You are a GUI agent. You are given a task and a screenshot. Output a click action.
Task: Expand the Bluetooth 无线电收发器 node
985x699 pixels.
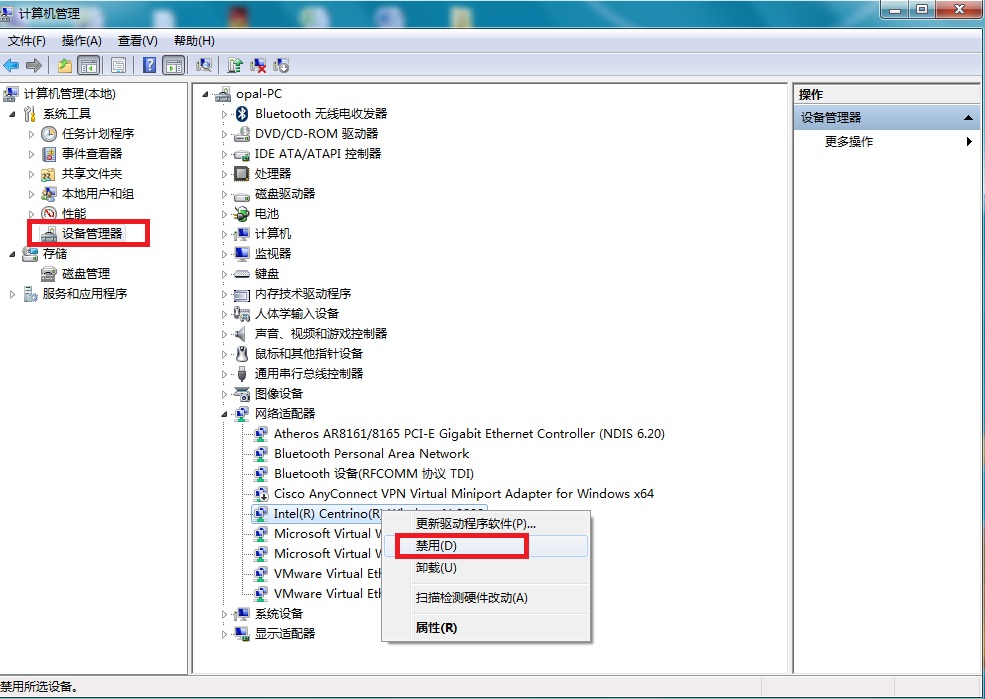click(224, 114)
